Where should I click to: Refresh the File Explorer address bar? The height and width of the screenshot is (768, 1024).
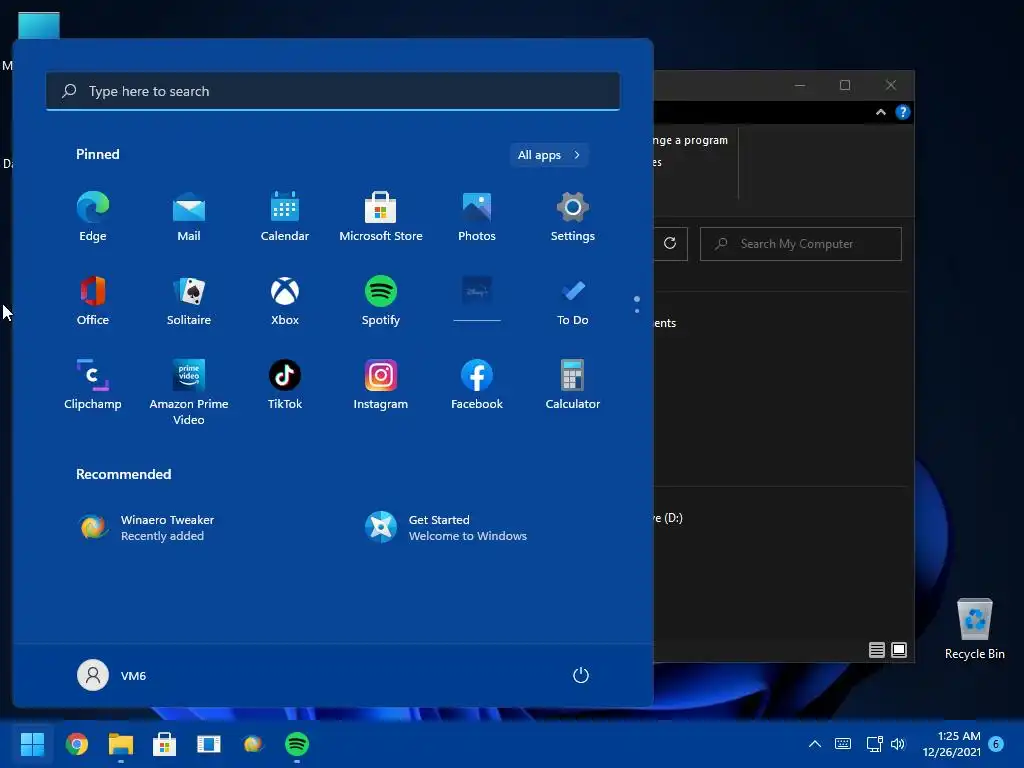point(670,244)
